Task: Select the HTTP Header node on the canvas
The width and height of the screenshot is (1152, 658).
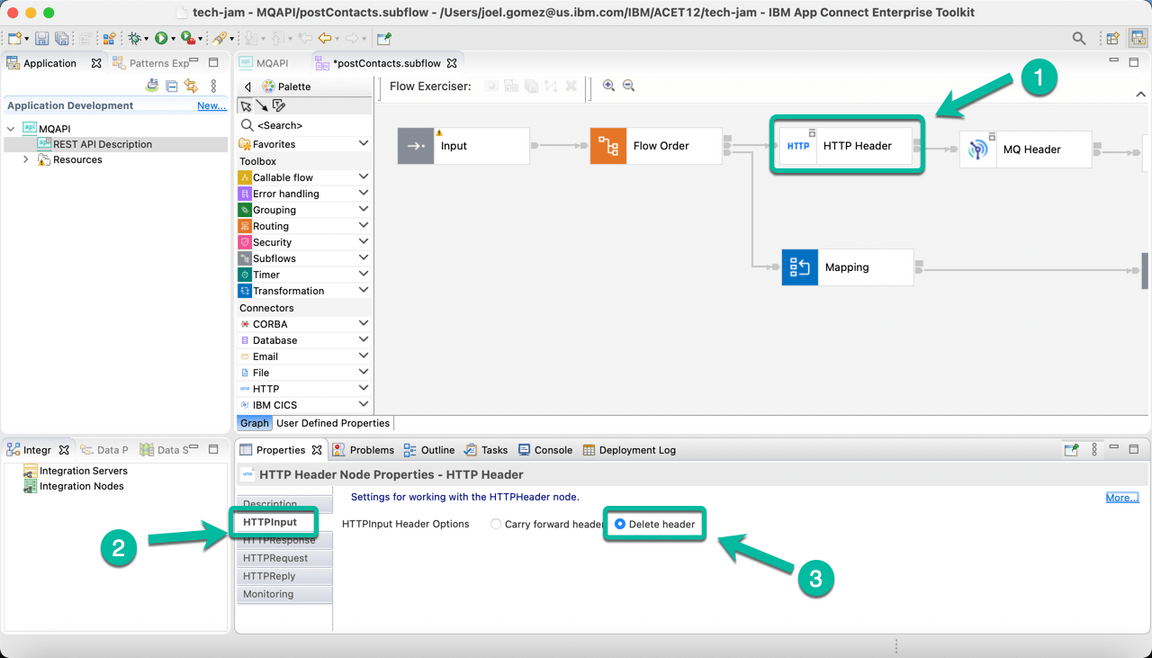Action: 846,145
